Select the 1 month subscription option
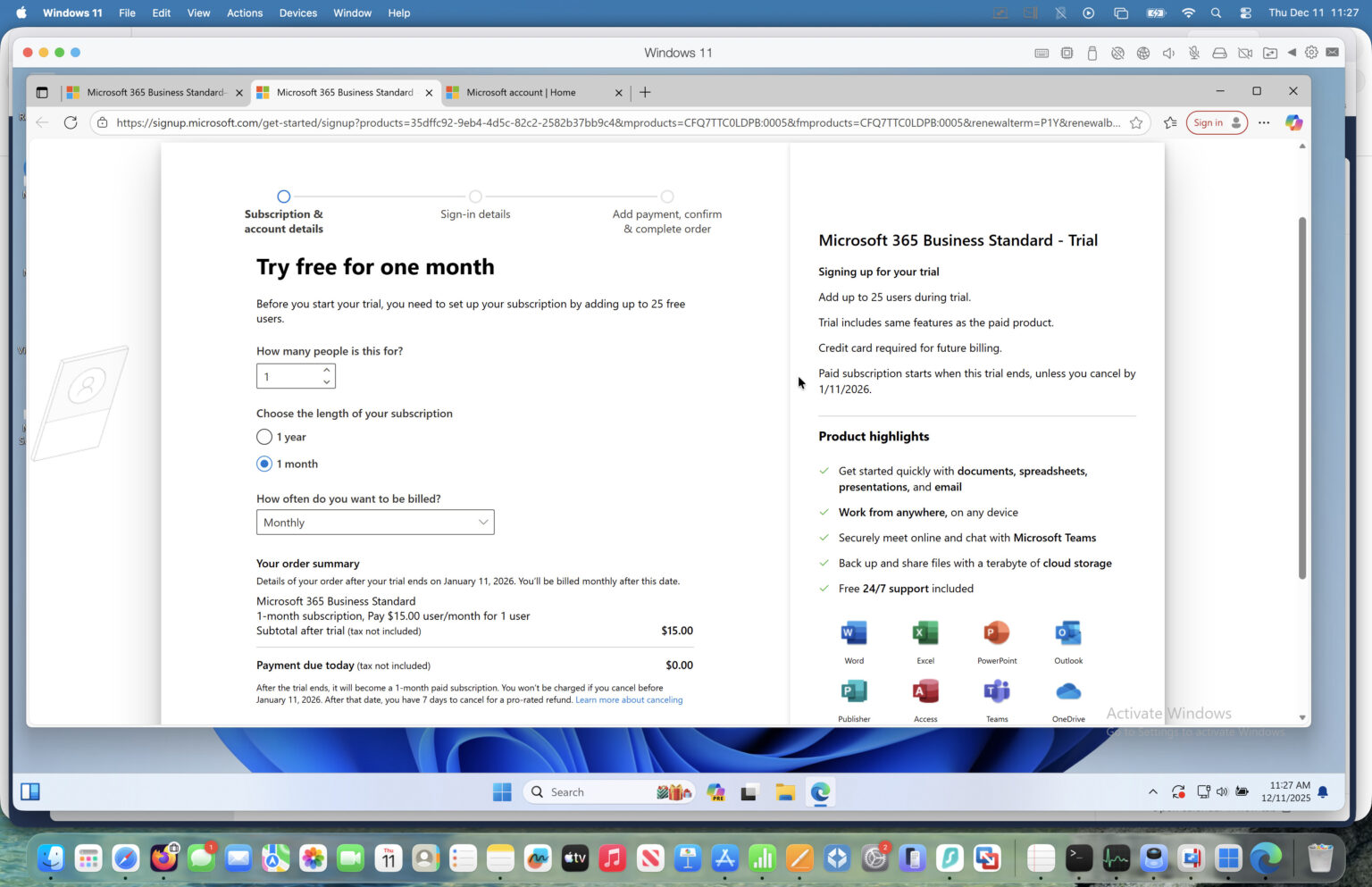Screen dimensions: 1372x887 point(264,464)
